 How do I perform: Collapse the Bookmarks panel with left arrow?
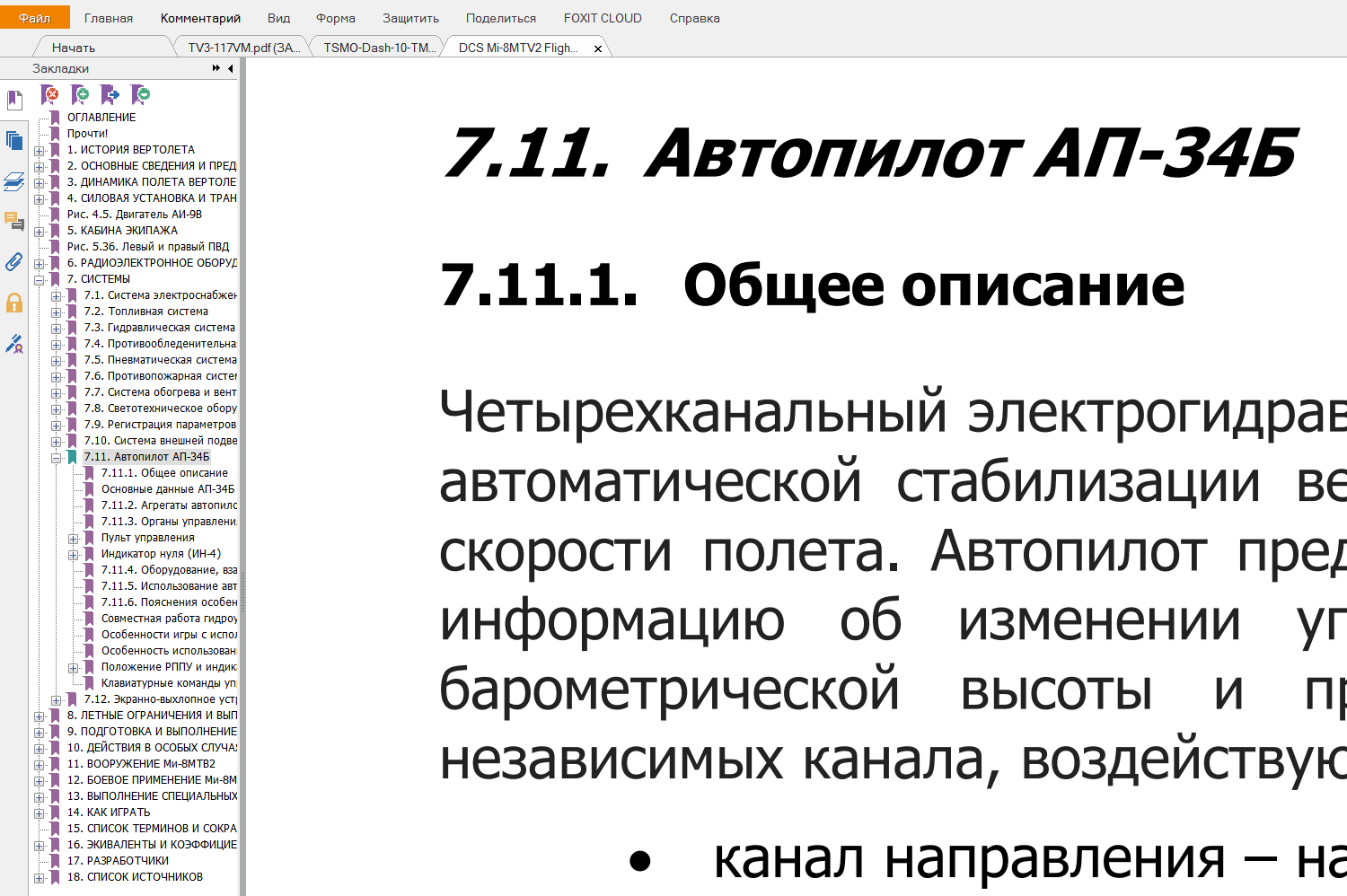(231, 68)
